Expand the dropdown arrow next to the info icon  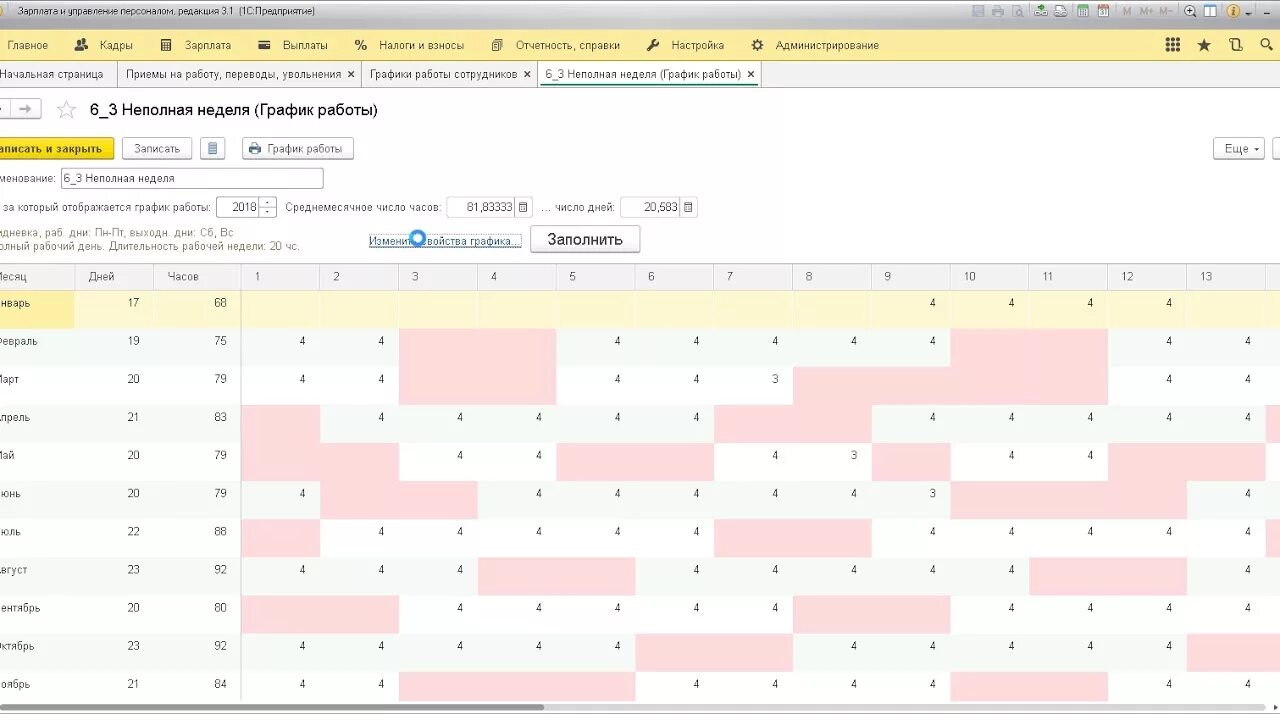pyautogui.click(x=1249, y=13)
